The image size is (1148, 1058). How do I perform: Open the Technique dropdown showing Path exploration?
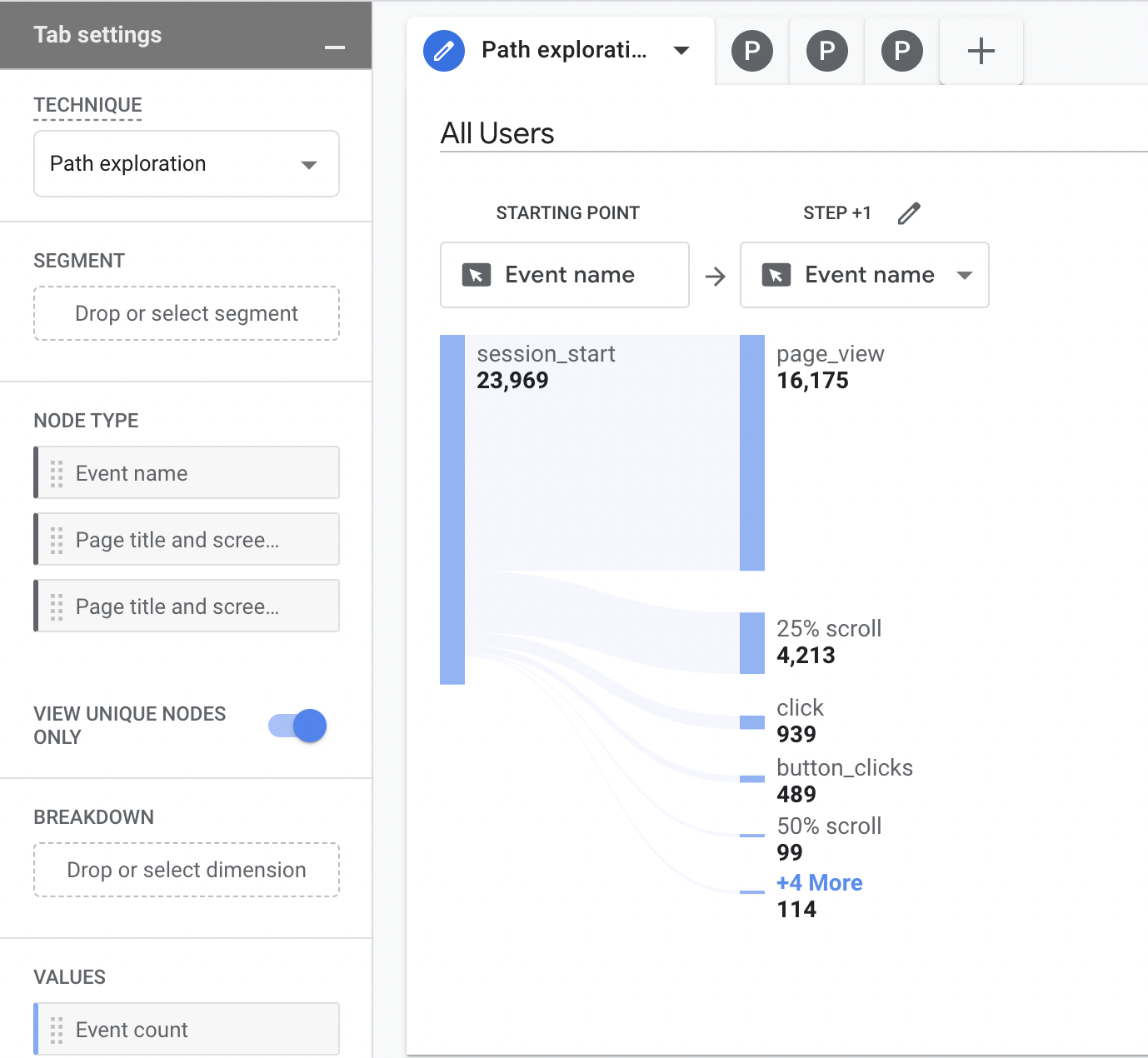tap(185, 163)
